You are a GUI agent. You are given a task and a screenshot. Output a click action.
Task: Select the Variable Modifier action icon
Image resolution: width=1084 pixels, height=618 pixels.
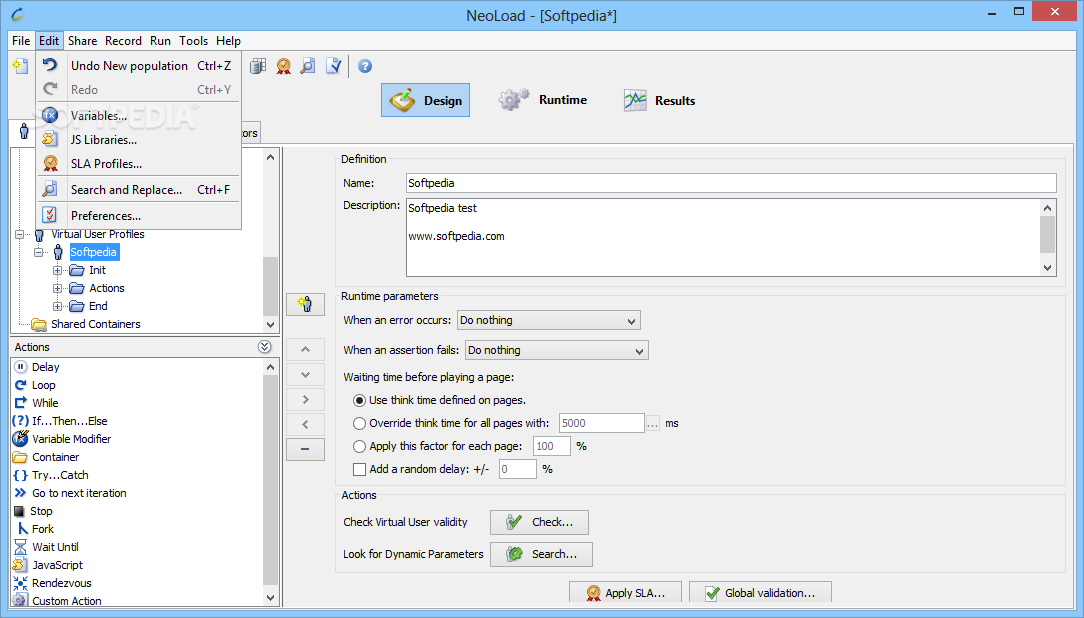point(21,439)
